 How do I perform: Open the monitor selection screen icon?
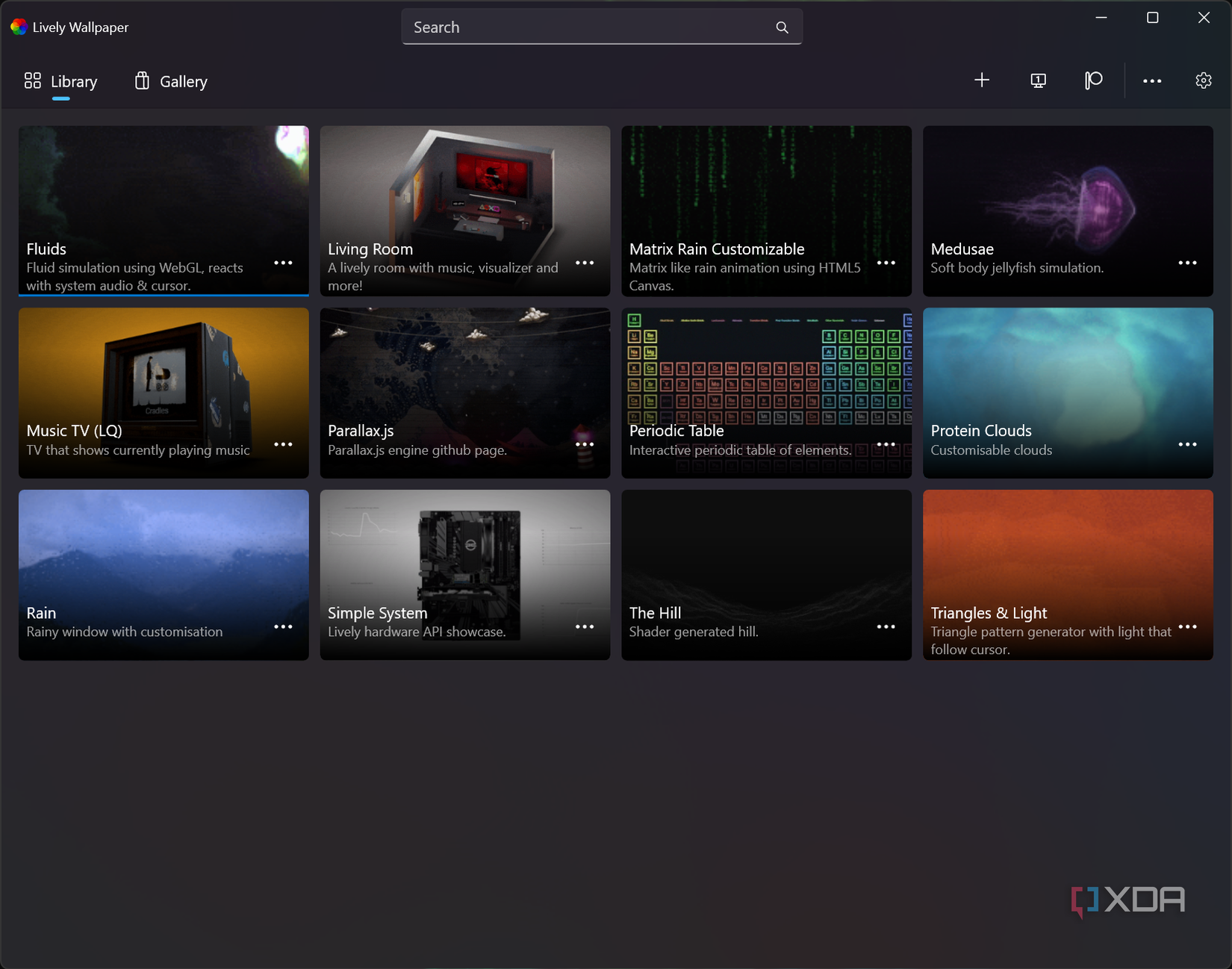click(x=1038, y=80)
